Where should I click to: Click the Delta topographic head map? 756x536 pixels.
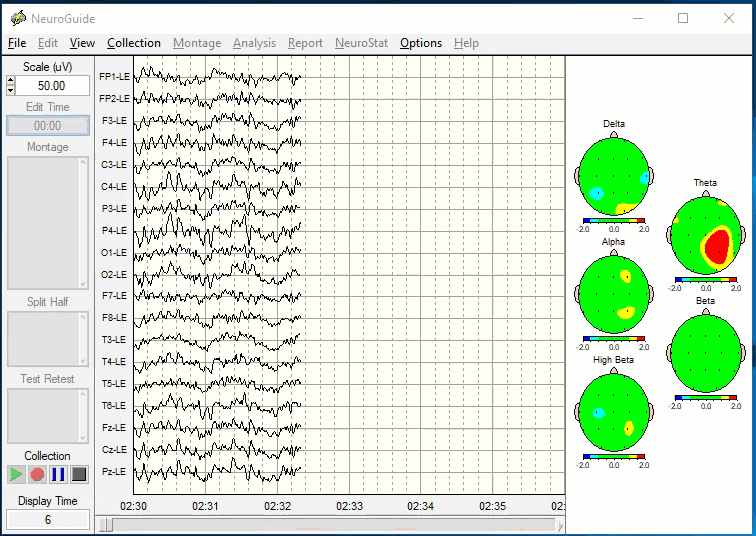(x=613, y=176)
